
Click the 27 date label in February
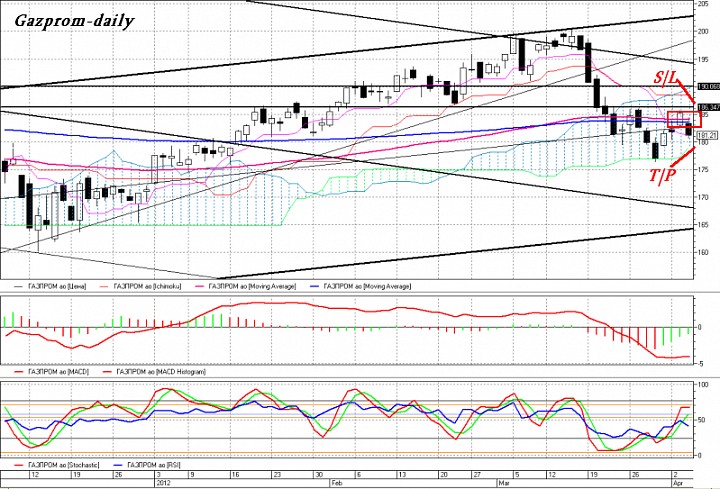point(477,475)
